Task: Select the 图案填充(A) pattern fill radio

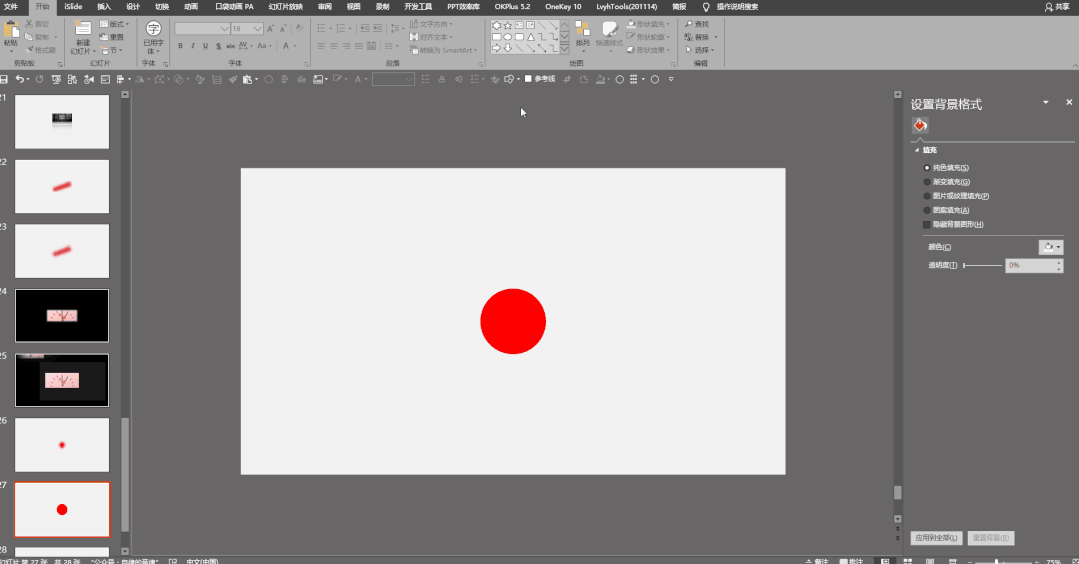Action: pyautogui.click(x=927, y=210)
